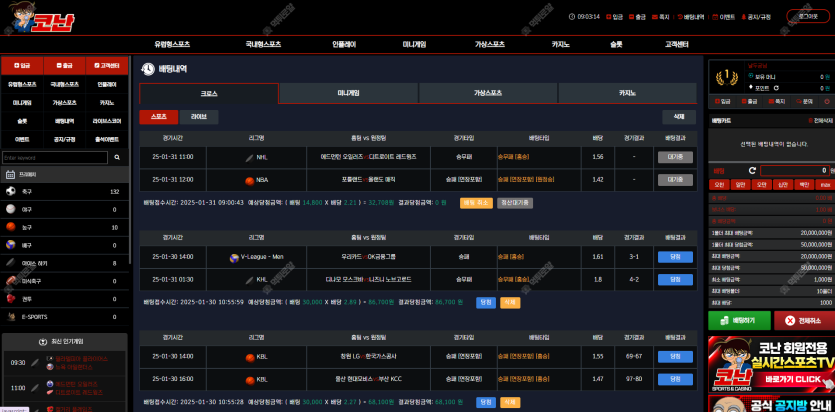
Task: Open the 실시간스포츠TV banner
Action: [772, 365]
